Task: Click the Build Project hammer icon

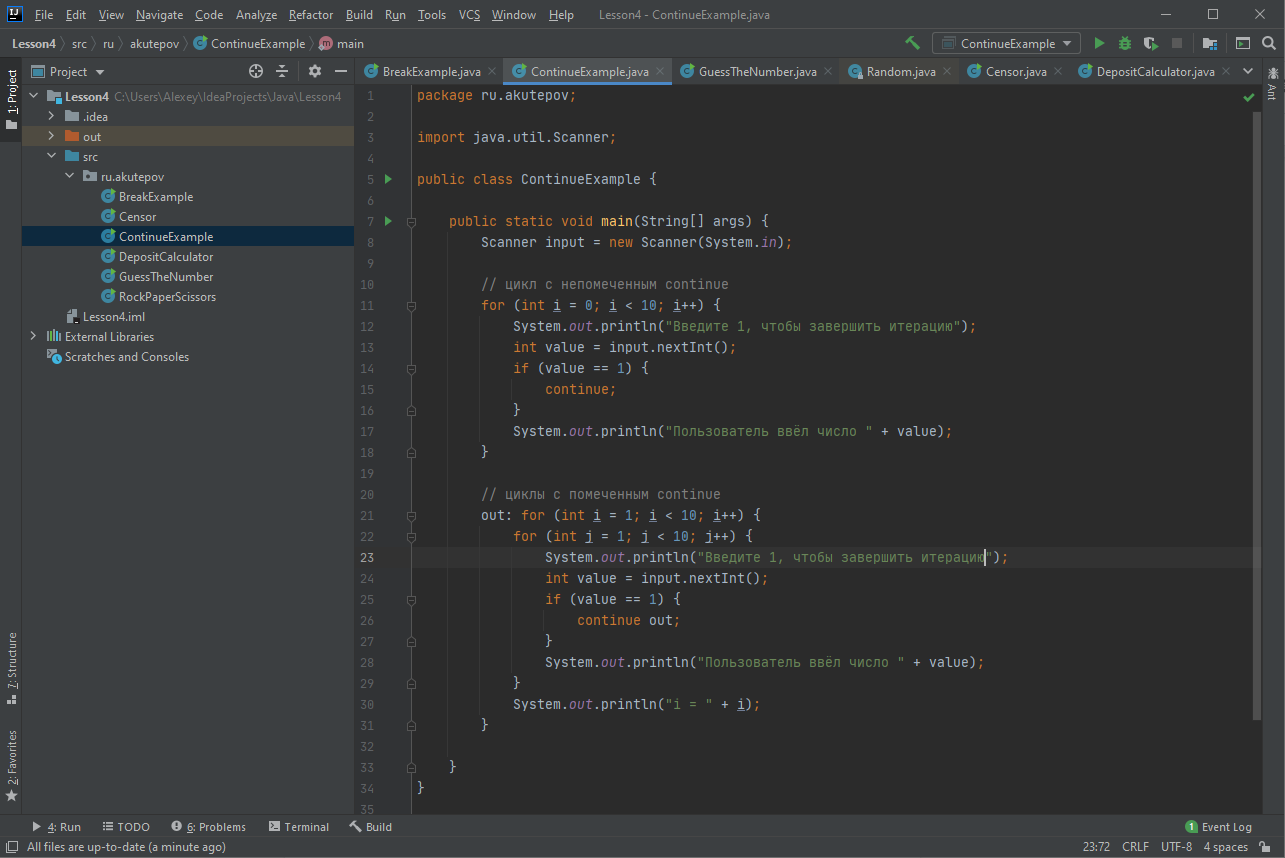Action: [x=912, y=43]
